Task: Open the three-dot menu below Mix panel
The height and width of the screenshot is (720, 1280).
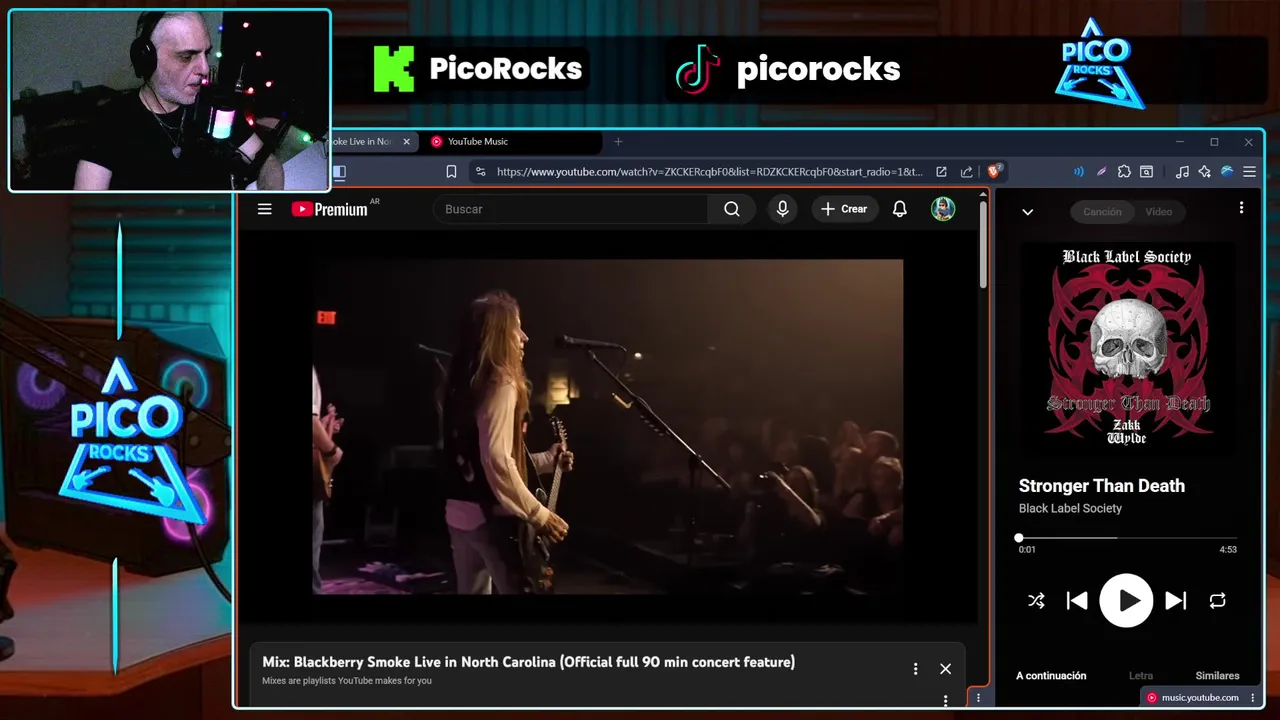Action: 945,701
